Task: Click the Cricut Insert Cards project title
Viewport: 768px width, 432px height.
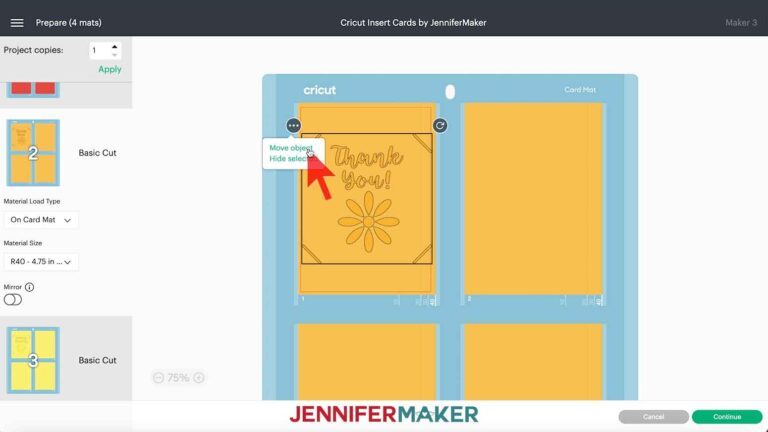Action: coord(413,23)
